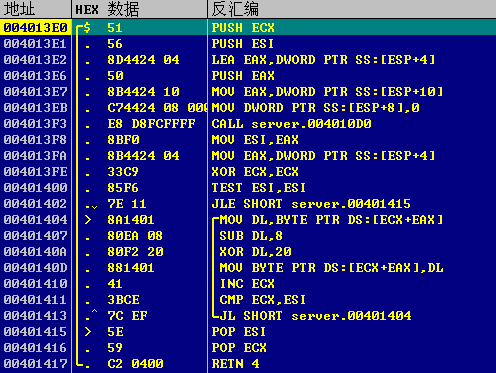Screen dimensions: 496x373
Task: Select address 00401415
Action: [35, 332]
